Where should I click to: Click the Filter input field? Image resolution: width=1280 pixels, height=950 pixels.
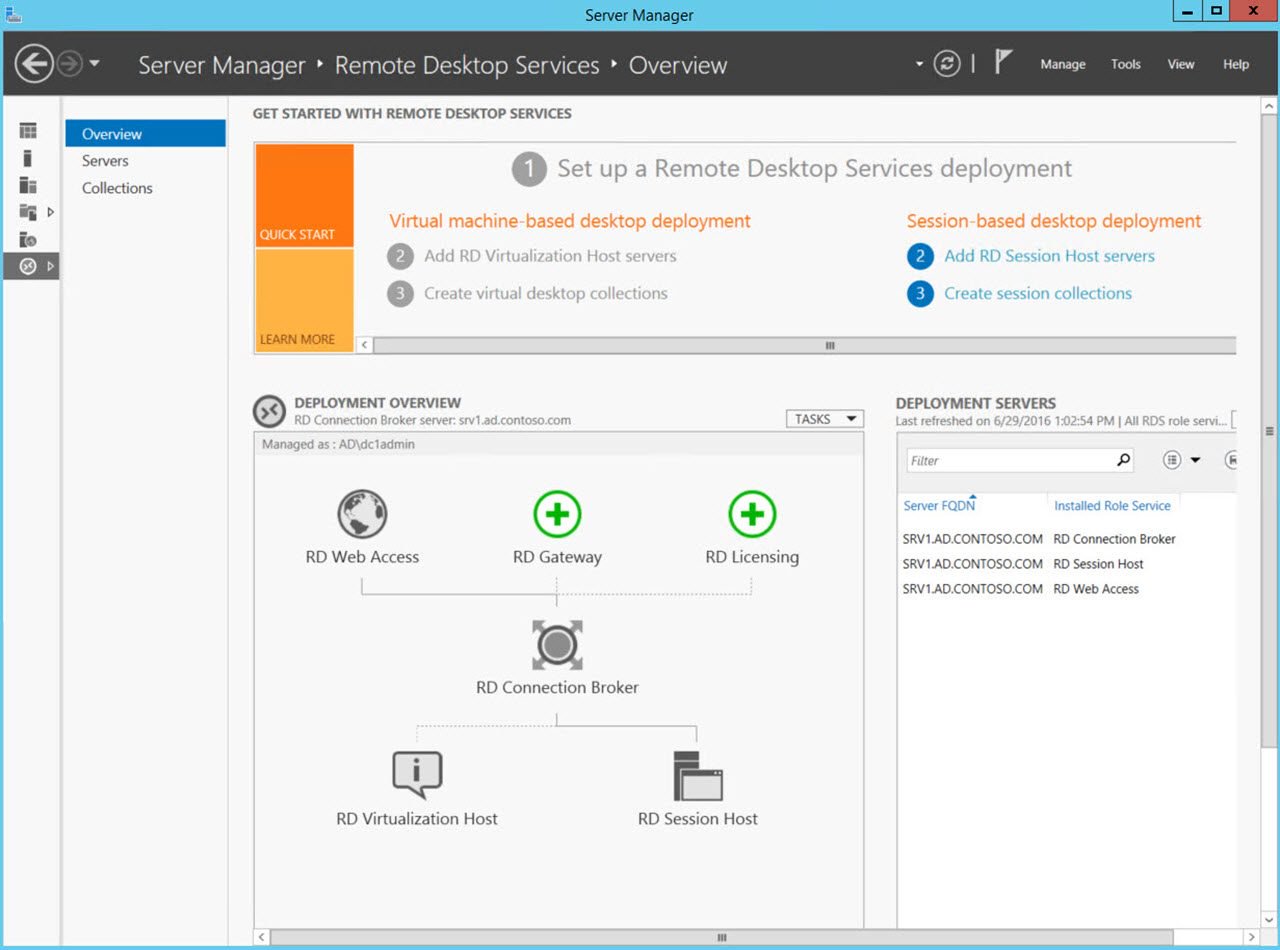1010,461
